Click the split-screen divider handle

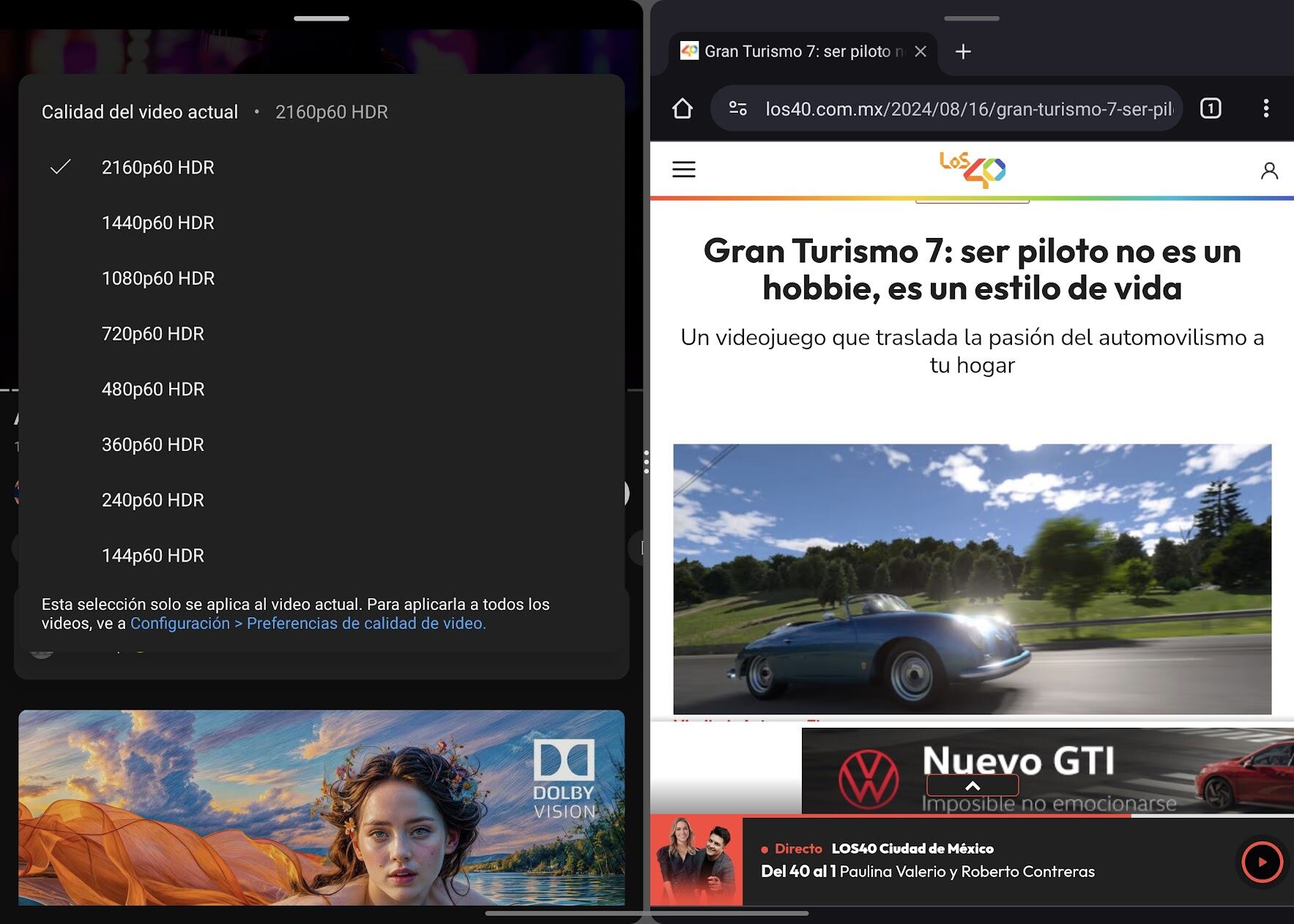[x=646, y=462]
